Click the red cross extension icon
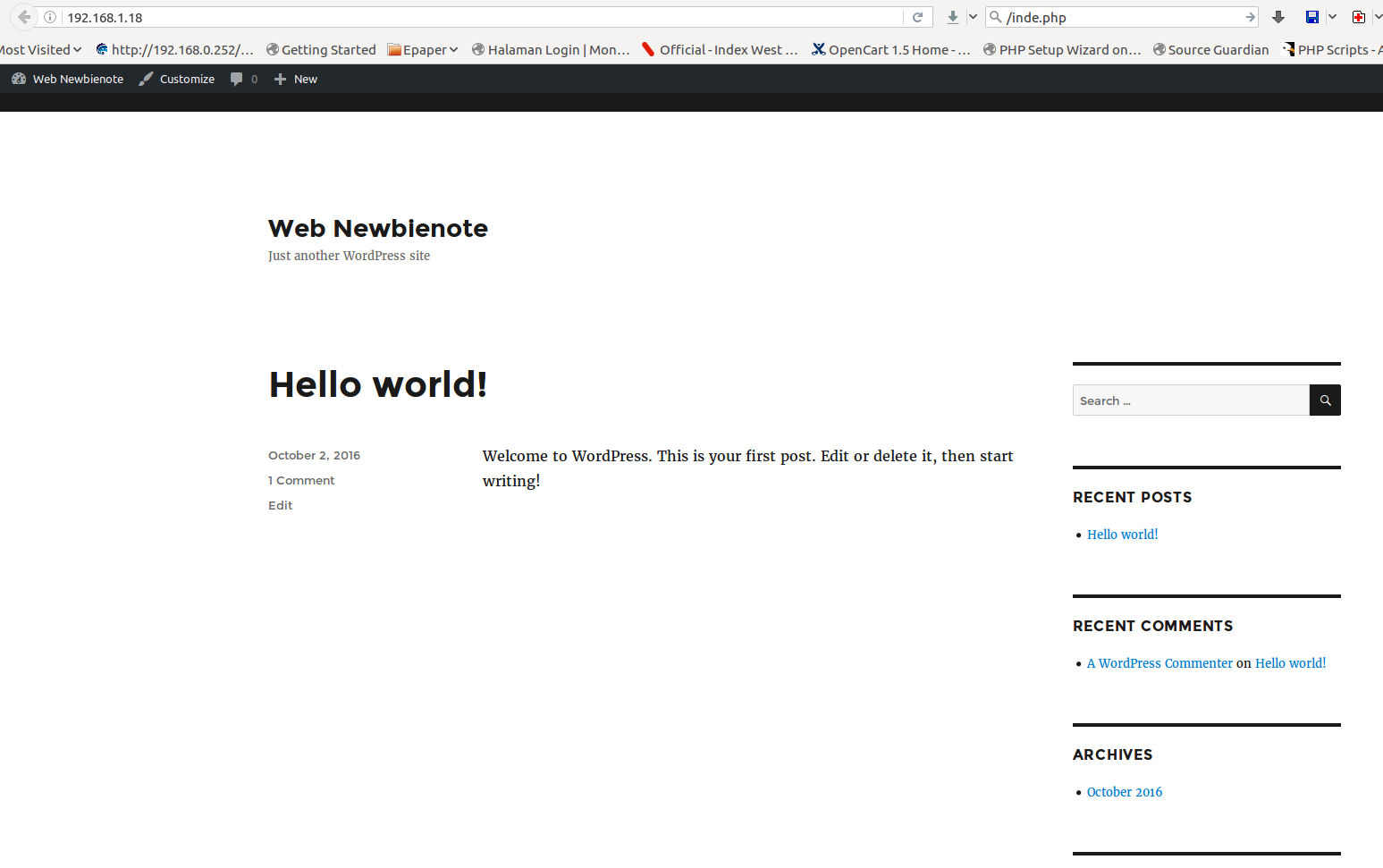The width and height of the screenshot is (1383, 868). (x=1359, y=17)
